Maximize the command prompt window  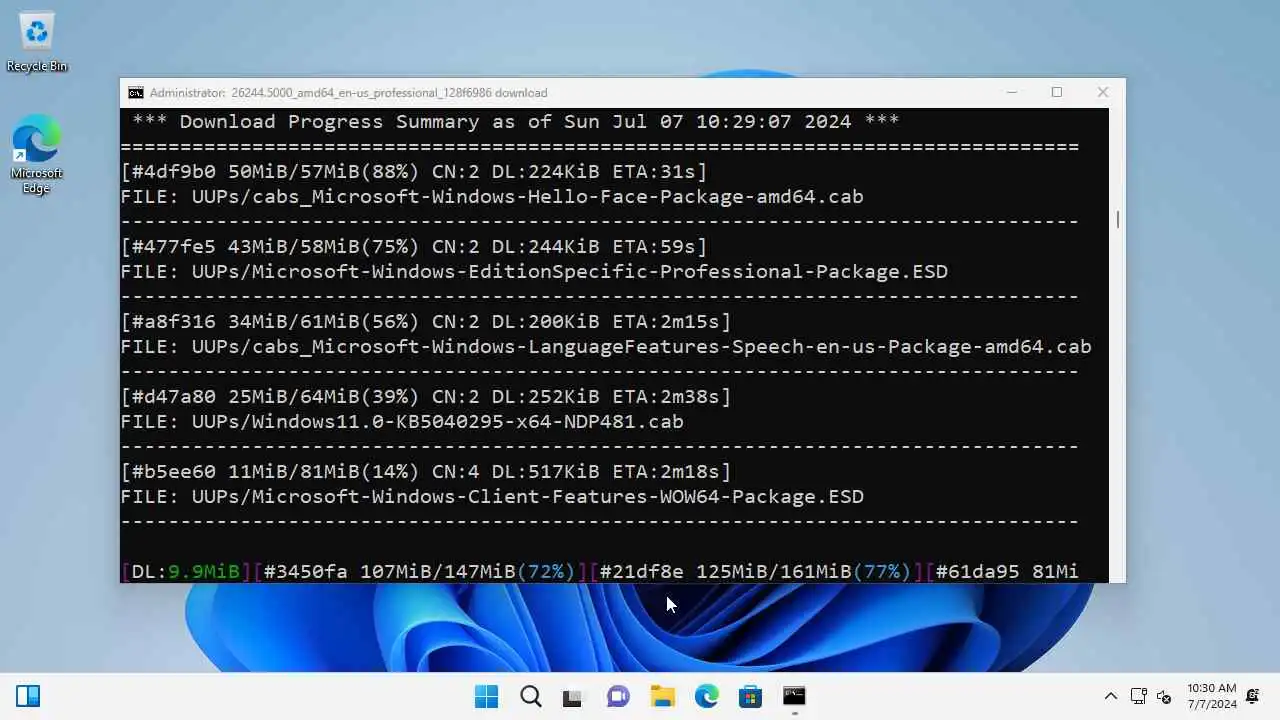(x=1057, y=92)
